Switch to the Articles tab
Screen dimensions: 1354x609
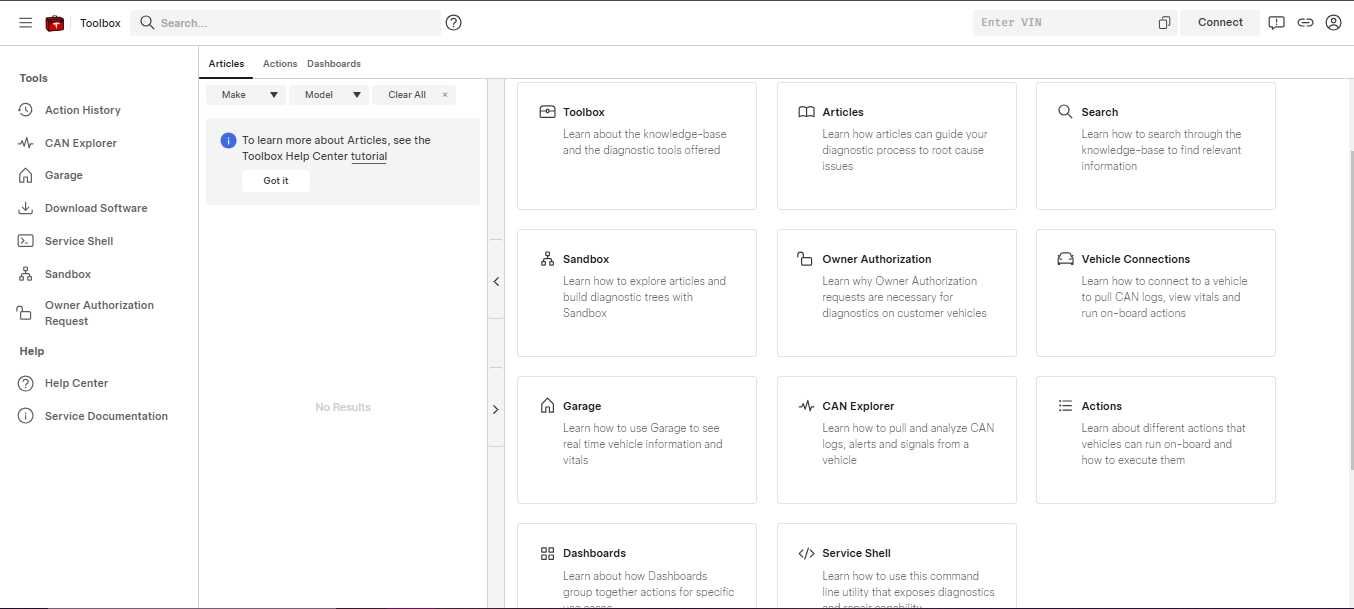tap(226, 64)
